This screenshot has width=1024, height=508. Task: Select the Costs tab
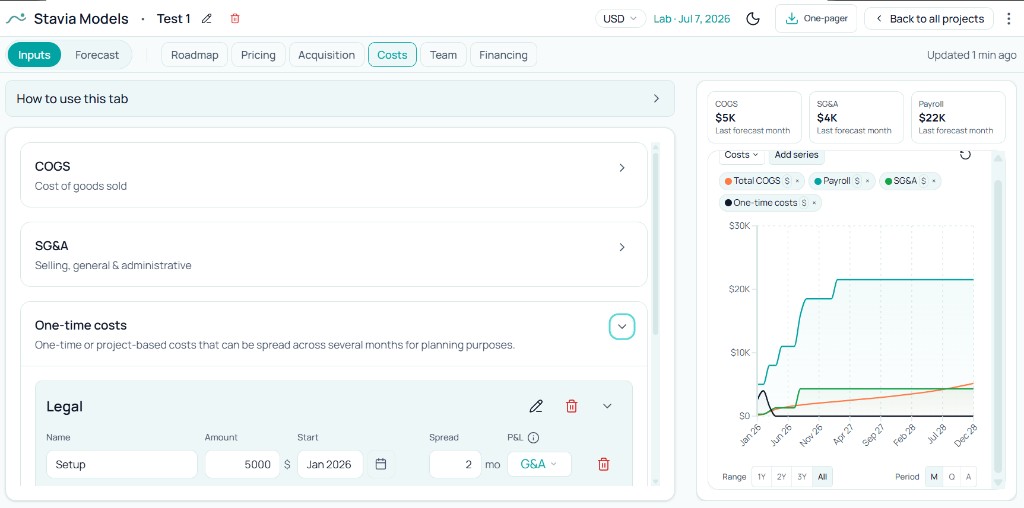392,55
